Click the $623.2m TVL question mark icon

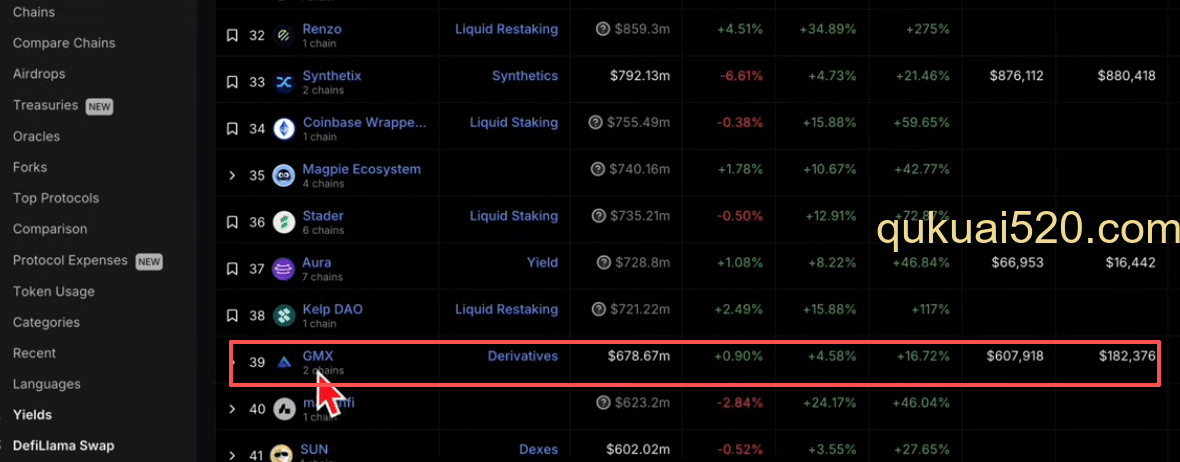point(603,403)
